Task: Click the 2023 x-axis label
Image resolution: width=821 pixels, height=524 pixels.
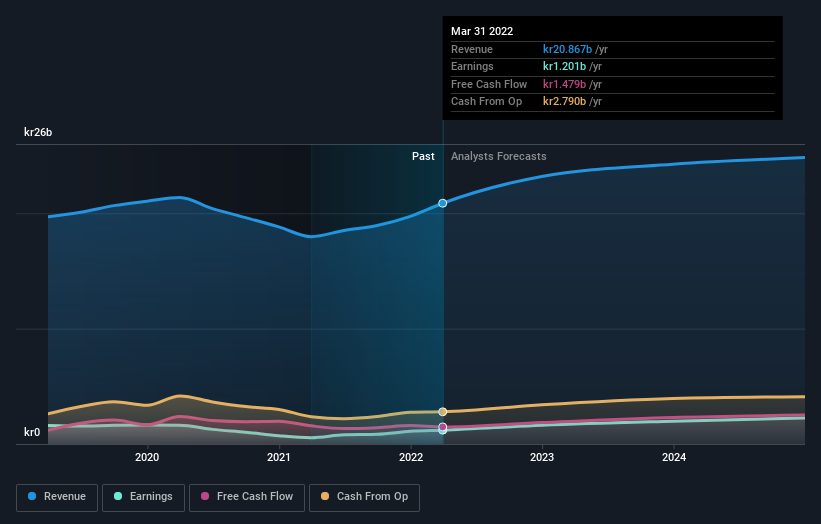Action: 542,458
